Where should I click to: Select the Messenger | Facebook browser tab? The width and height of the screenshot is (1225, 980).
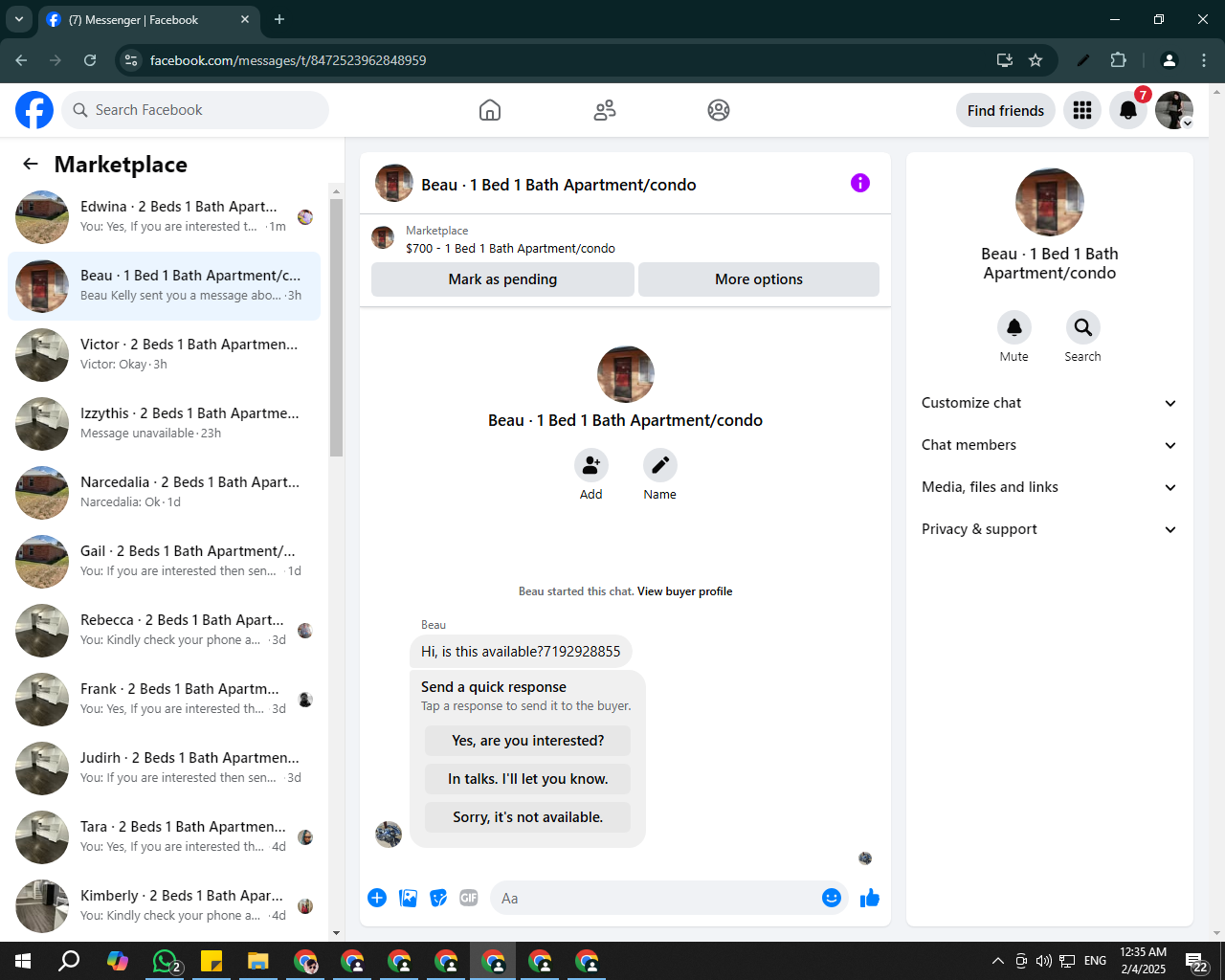[148, 19]
